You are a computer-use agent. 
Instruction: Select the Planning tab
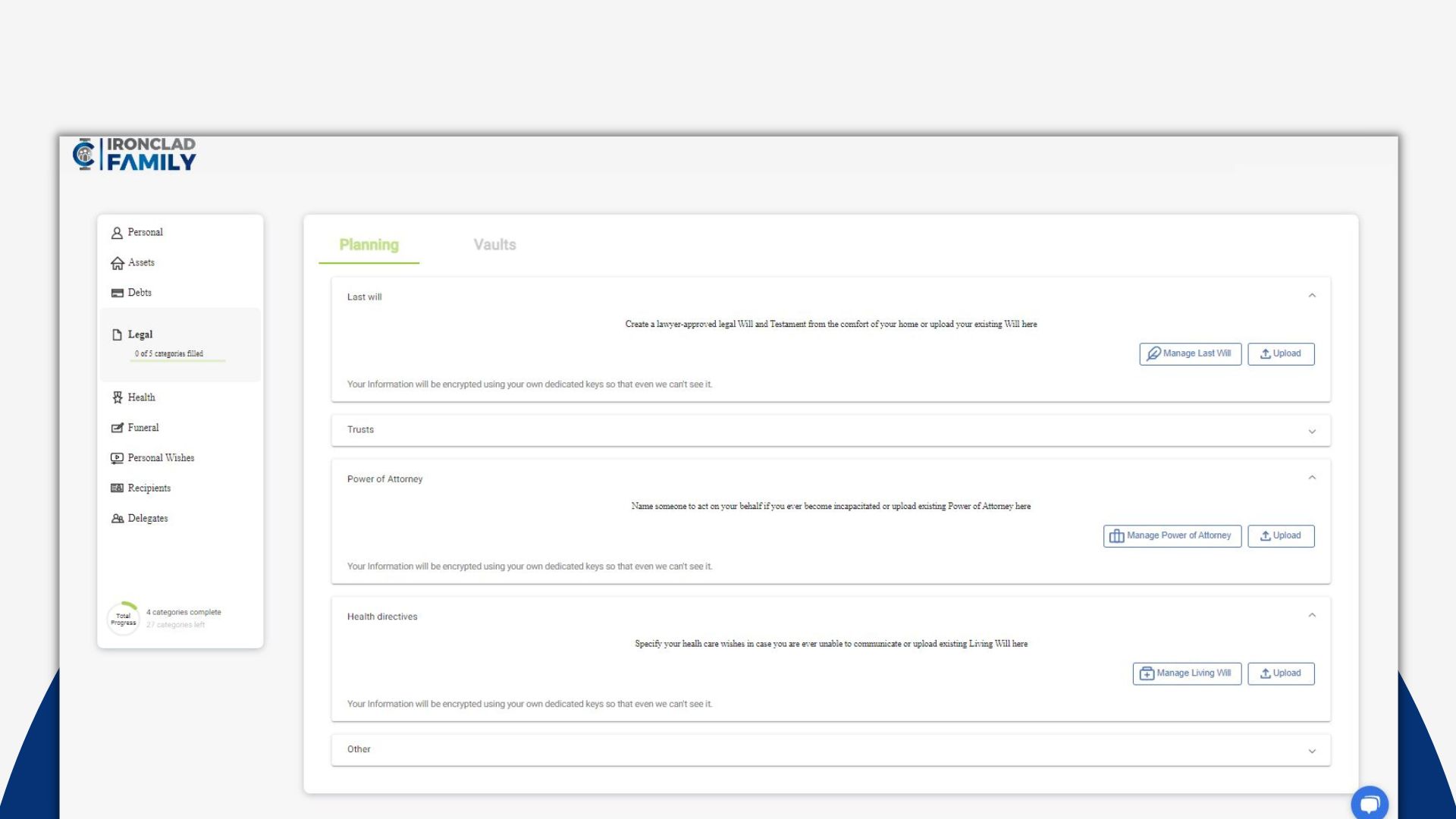tap(369, 245)
